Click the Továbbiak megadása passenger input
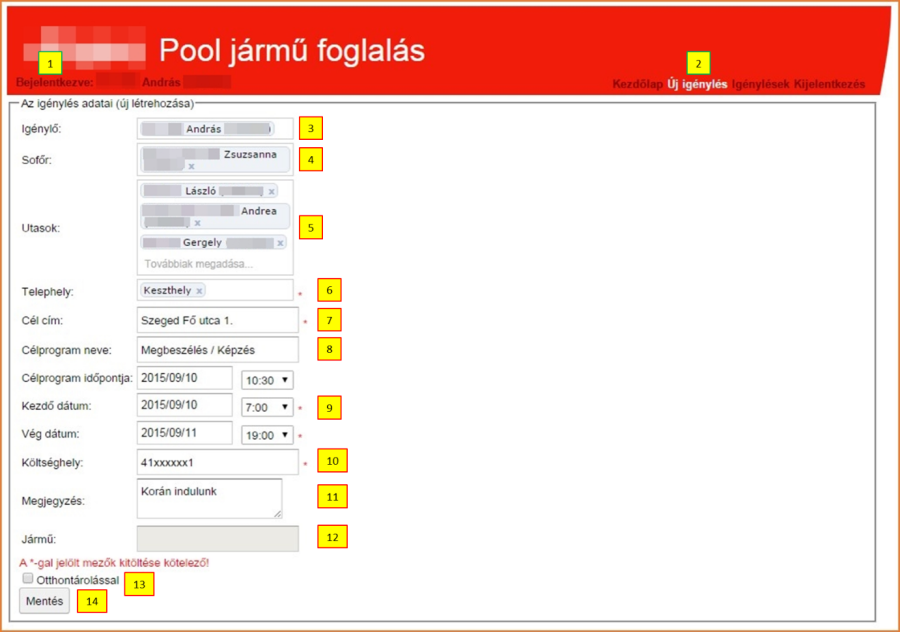The image size is (900, 632). (199, 264)
